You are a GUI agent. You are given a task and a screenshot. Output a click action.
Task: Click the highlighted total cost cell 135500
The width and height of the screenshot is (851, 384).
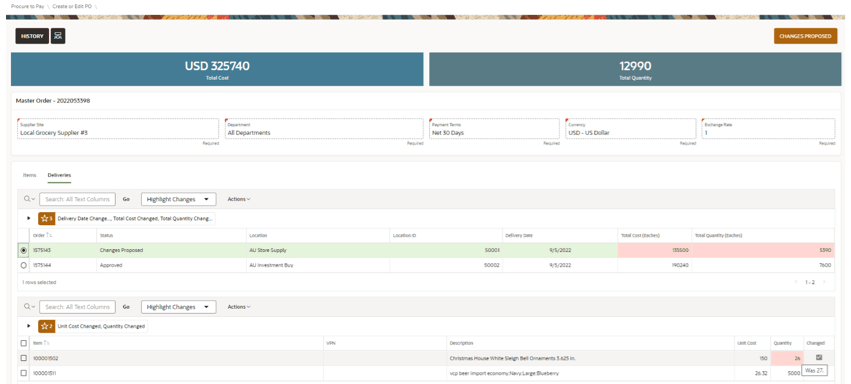pos(655,251)
